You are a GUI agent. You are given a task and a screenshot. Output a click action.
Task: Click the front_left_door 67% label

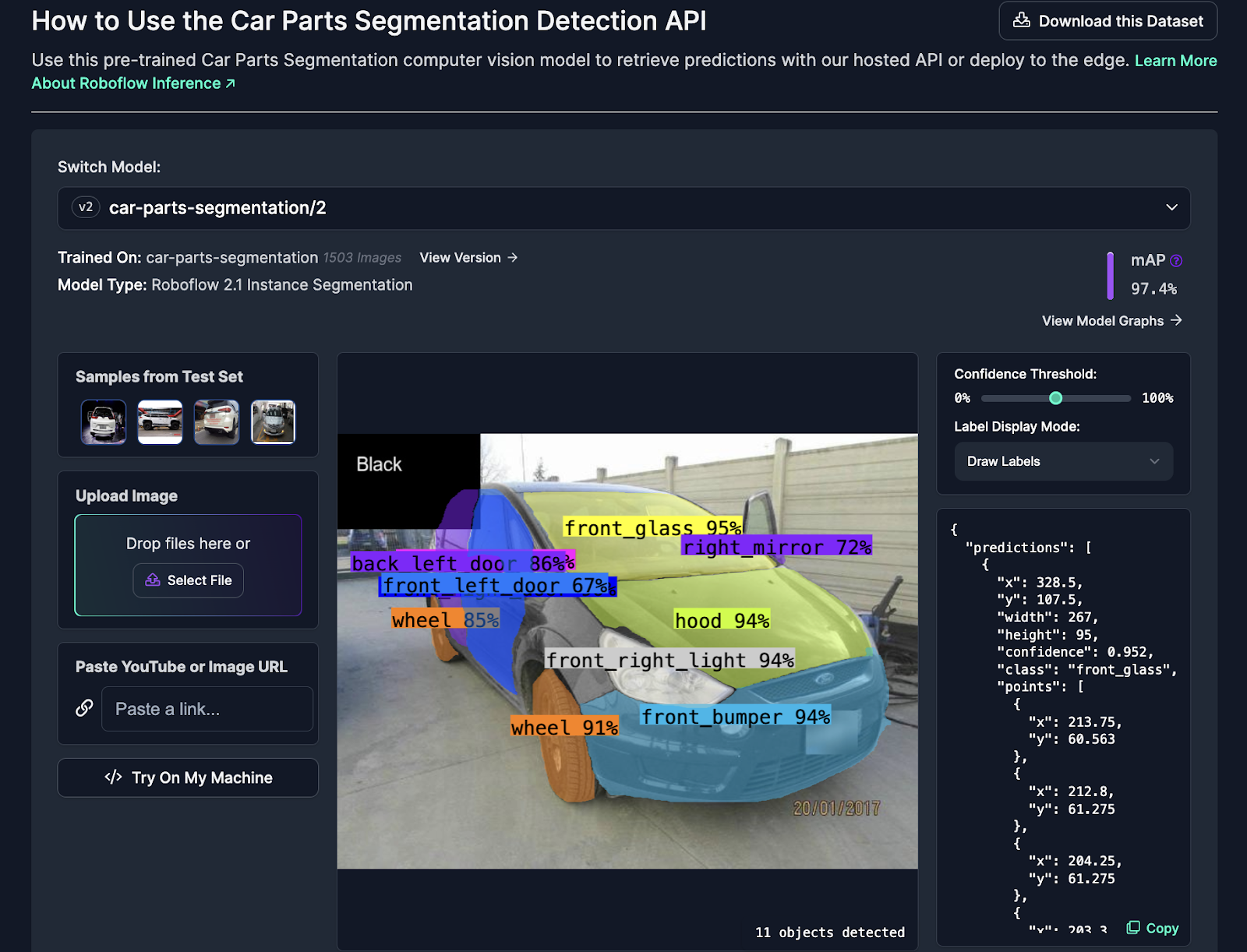[497, 586]
